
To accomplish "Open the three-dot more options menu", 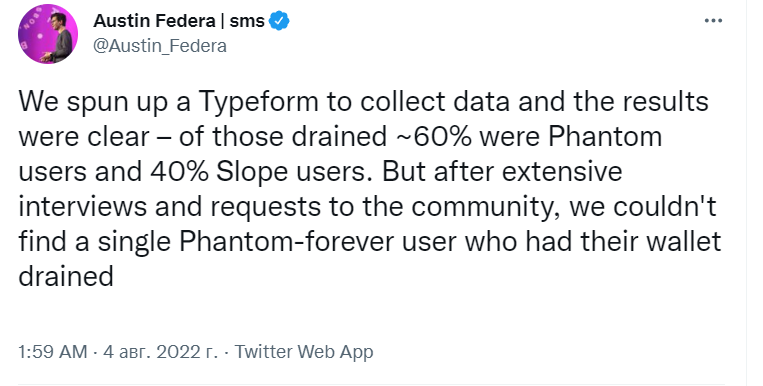I will [713, 20].
